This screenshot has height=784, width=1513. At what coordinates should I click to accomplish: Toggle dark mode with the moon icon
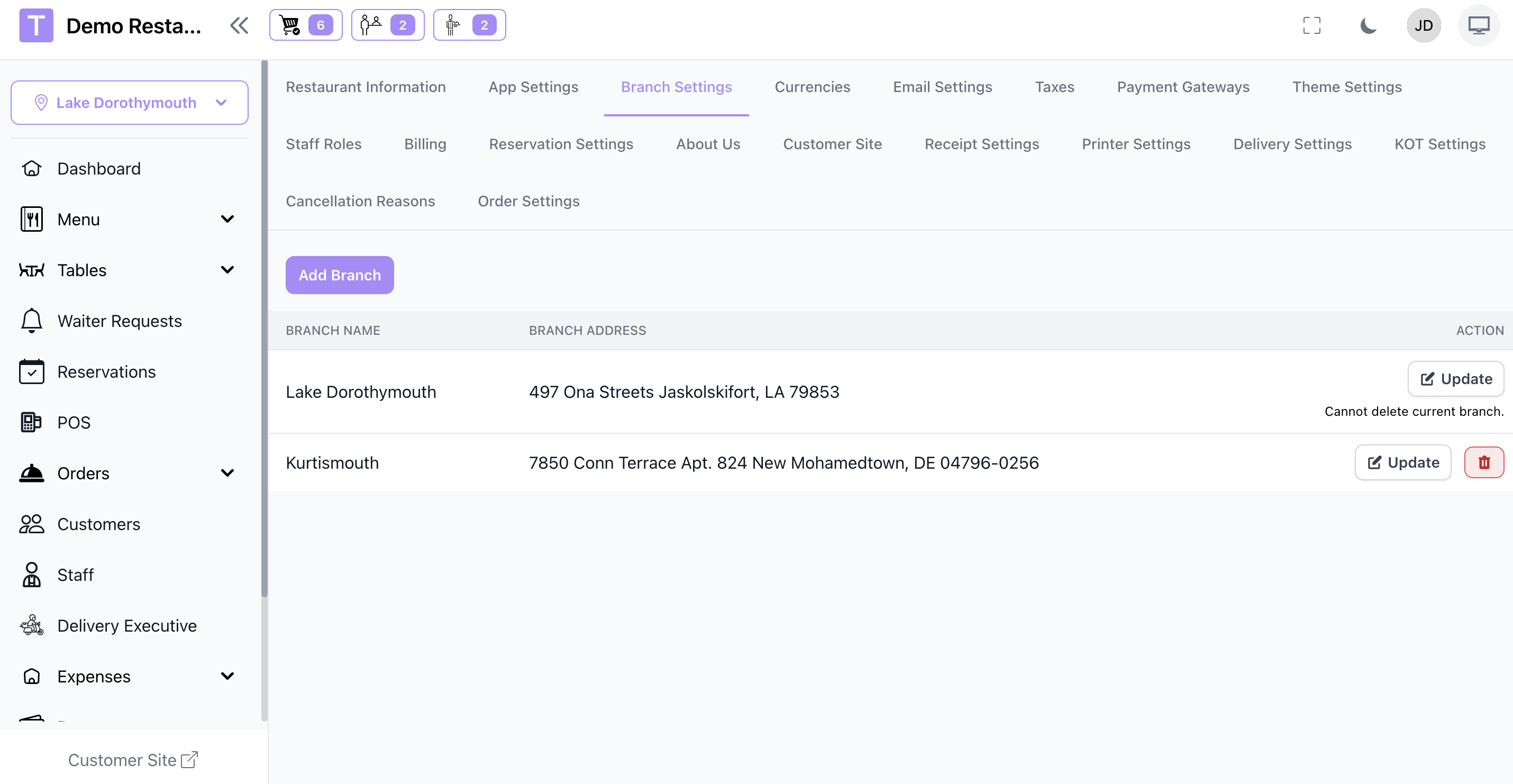click(x=1368, y=26)
